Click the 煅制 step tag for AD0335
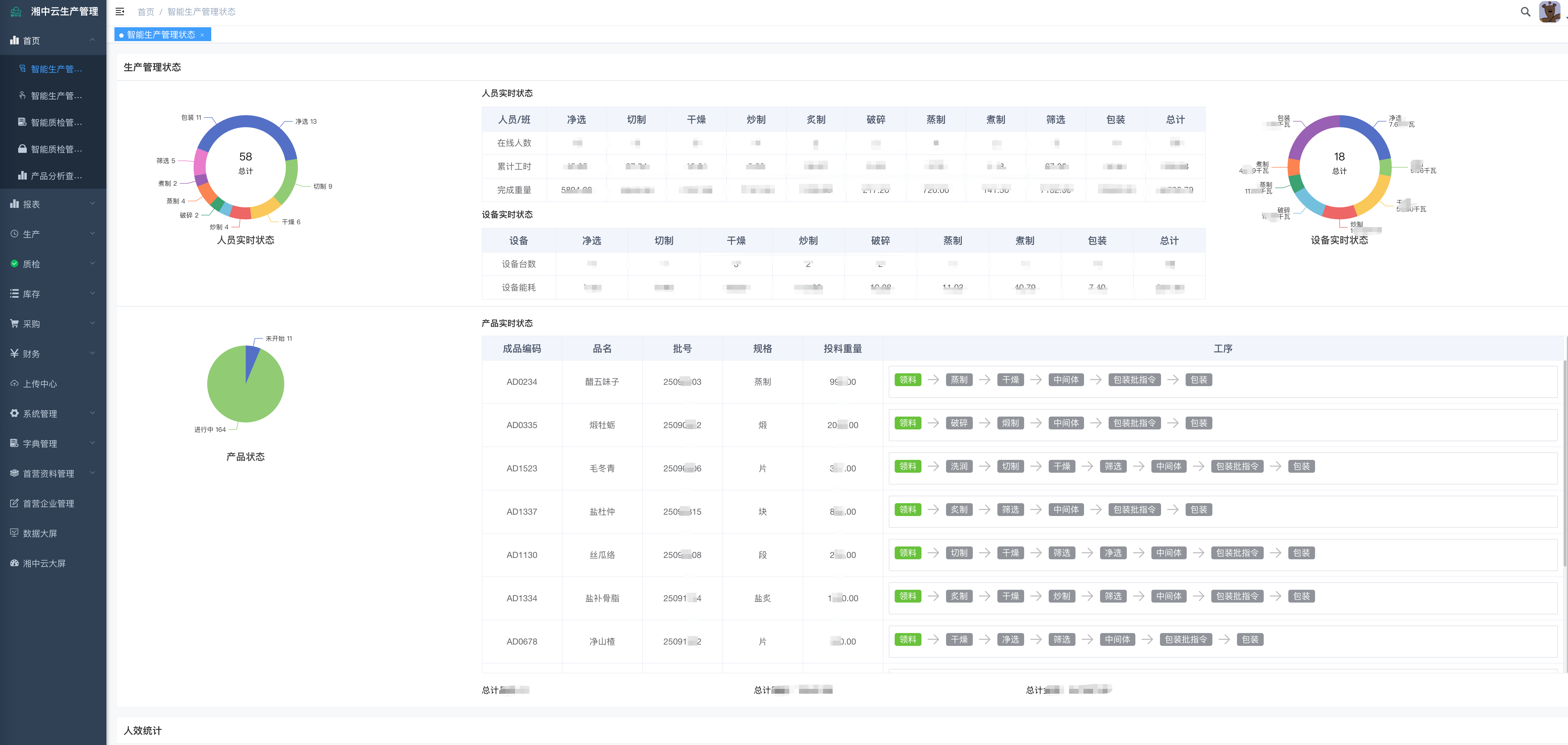1568x745 pixels. coord(1010,423)
